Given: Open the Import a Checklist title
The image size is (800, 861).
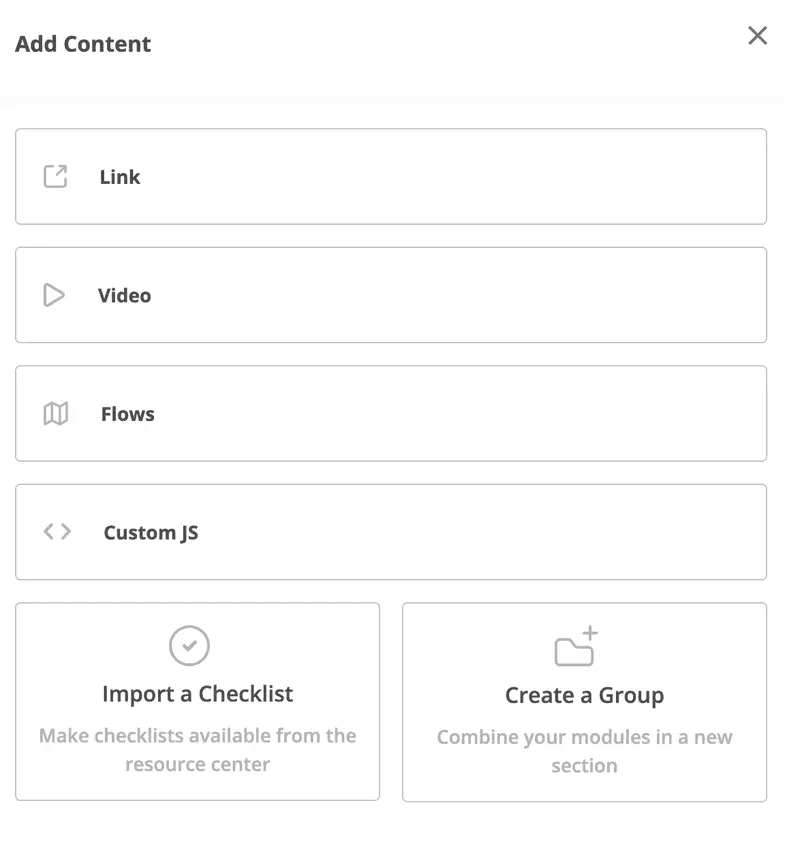Looking at the screenshot, I should [x=197, y=694].
